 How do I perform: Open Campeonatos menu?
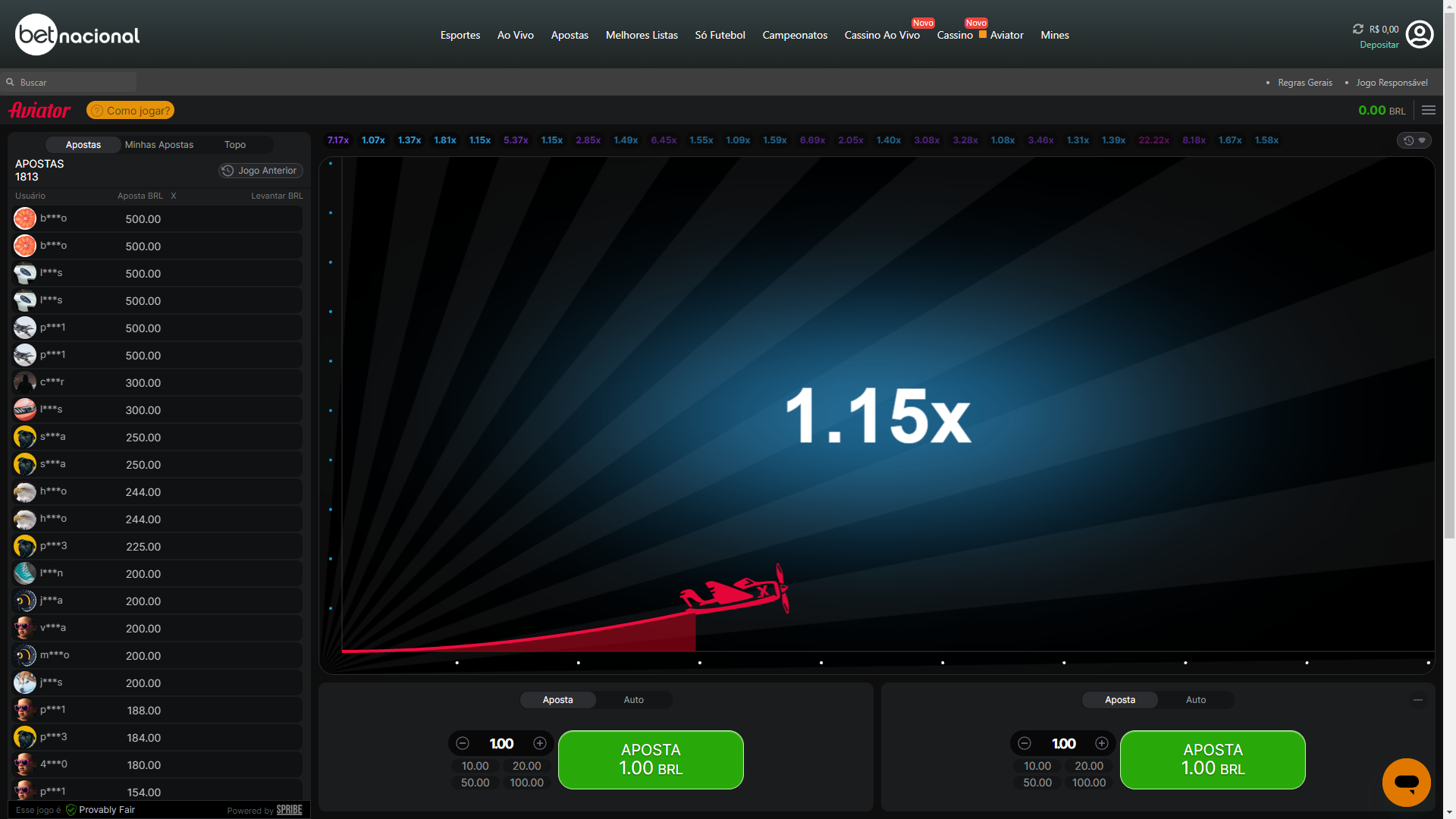pos(795,36)
